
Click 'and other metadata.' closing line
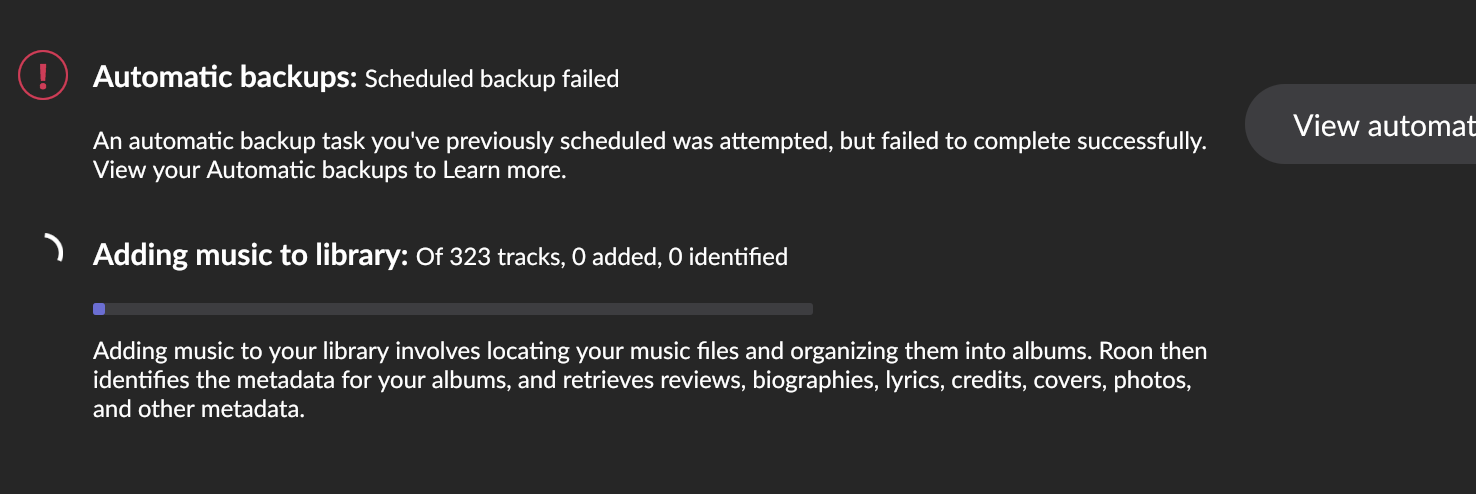point(198,409)
